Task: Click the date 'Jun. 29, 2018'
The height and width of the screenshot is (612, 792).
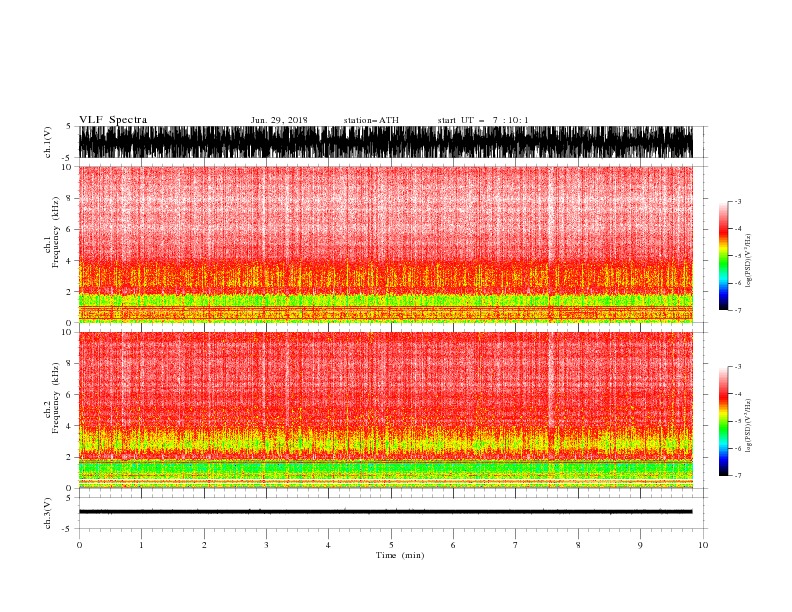Action: coord(279,120)
